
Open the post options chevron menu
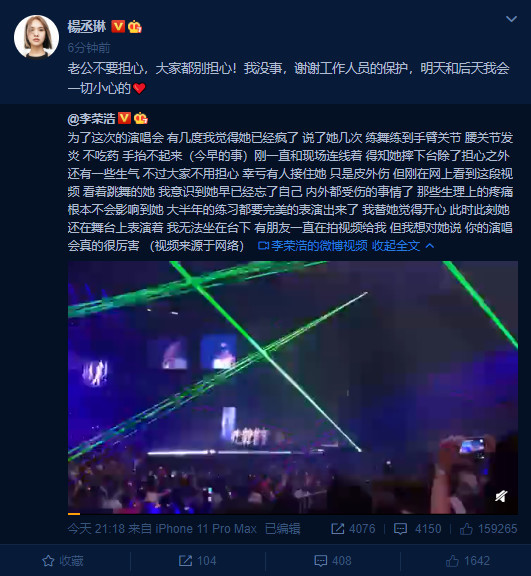click(511, 19)
